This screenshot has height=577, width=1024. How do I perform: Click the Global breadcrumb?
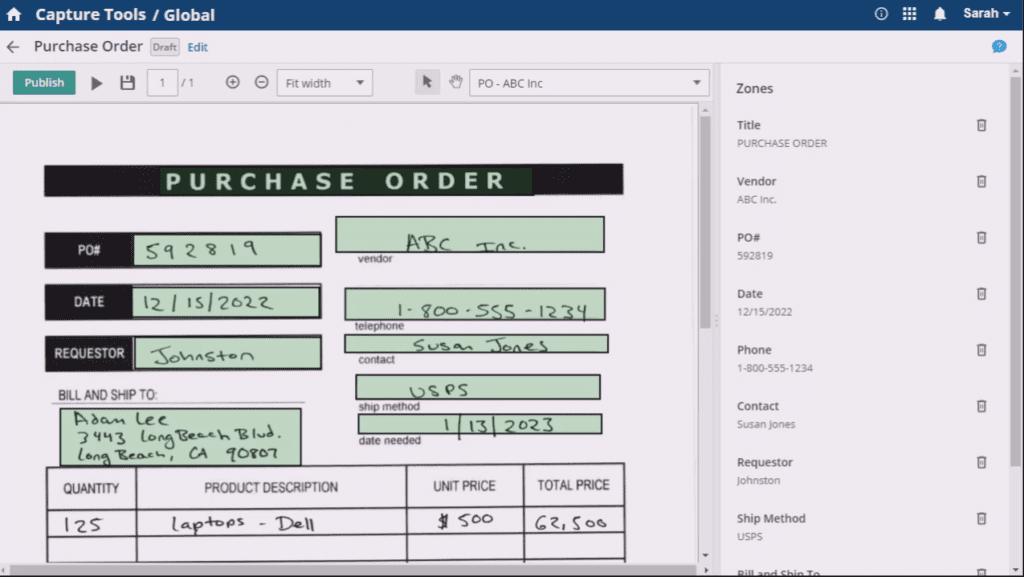pos(189,14)
